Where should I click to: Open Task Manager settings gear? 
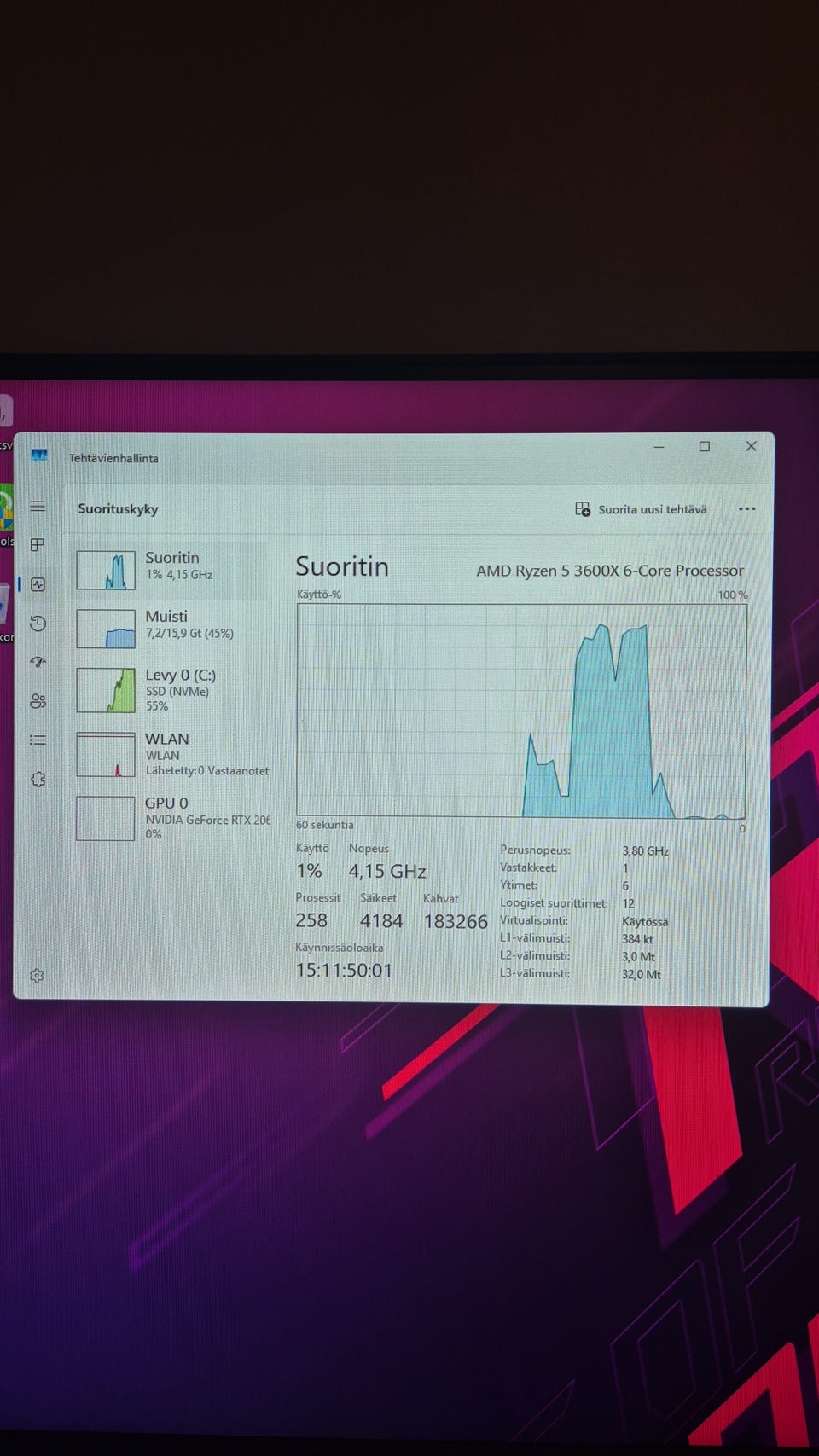[x=37, y=975]
